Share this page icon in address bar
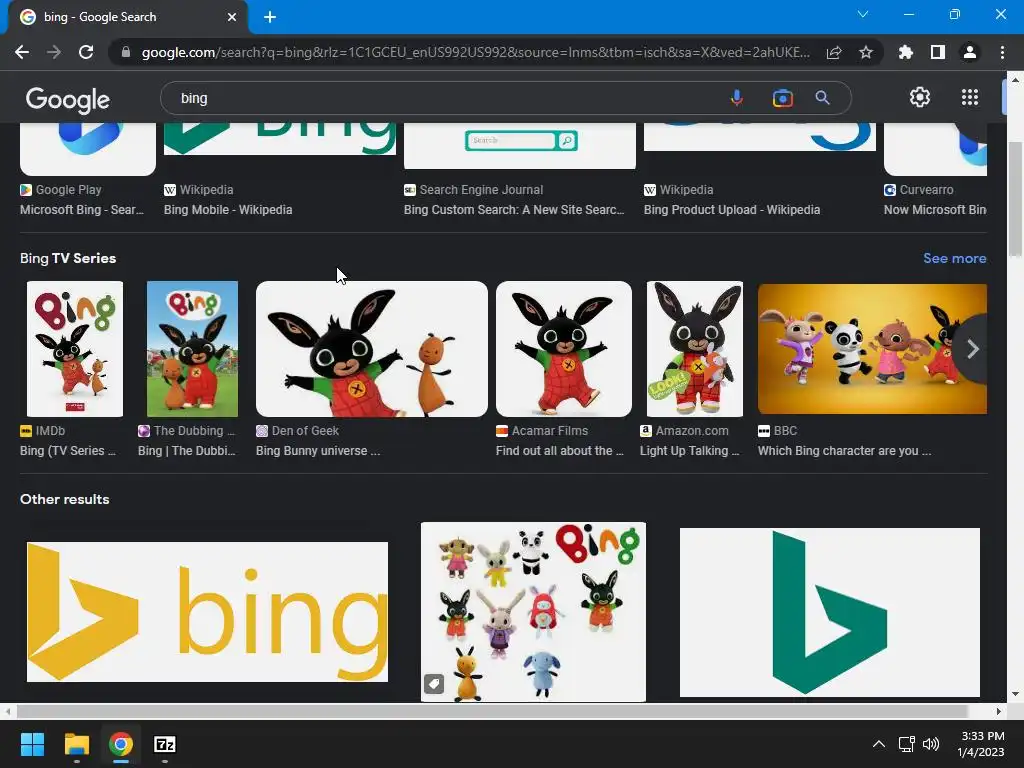 coord(833,52)
